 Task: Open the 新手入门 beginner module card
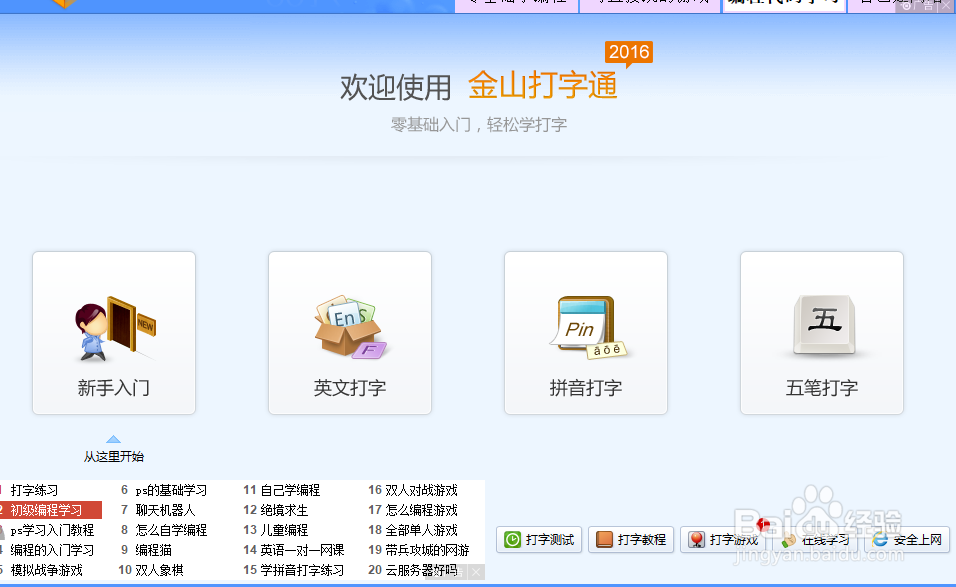coord(114,333)
